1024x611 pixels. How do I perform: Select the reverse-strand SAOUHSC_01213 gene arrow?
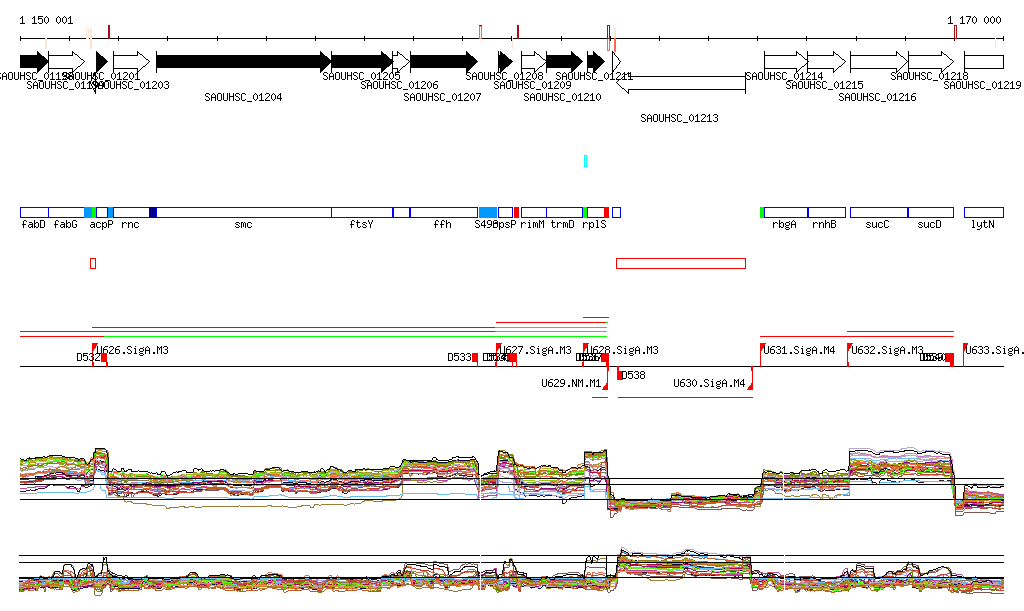[680, 83]
